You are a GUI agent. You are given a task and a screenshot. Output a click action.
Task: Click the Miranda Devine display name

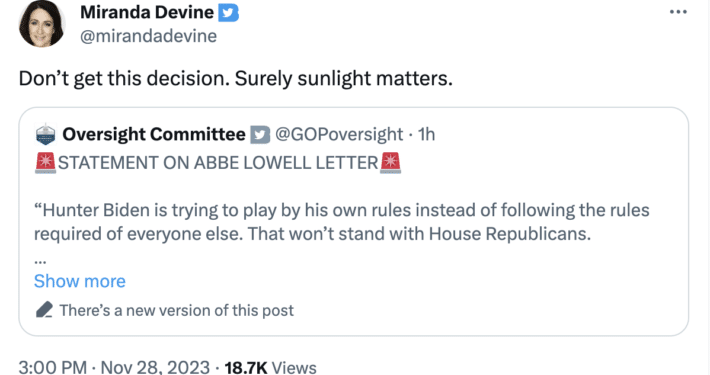click(x=147, y=12)
